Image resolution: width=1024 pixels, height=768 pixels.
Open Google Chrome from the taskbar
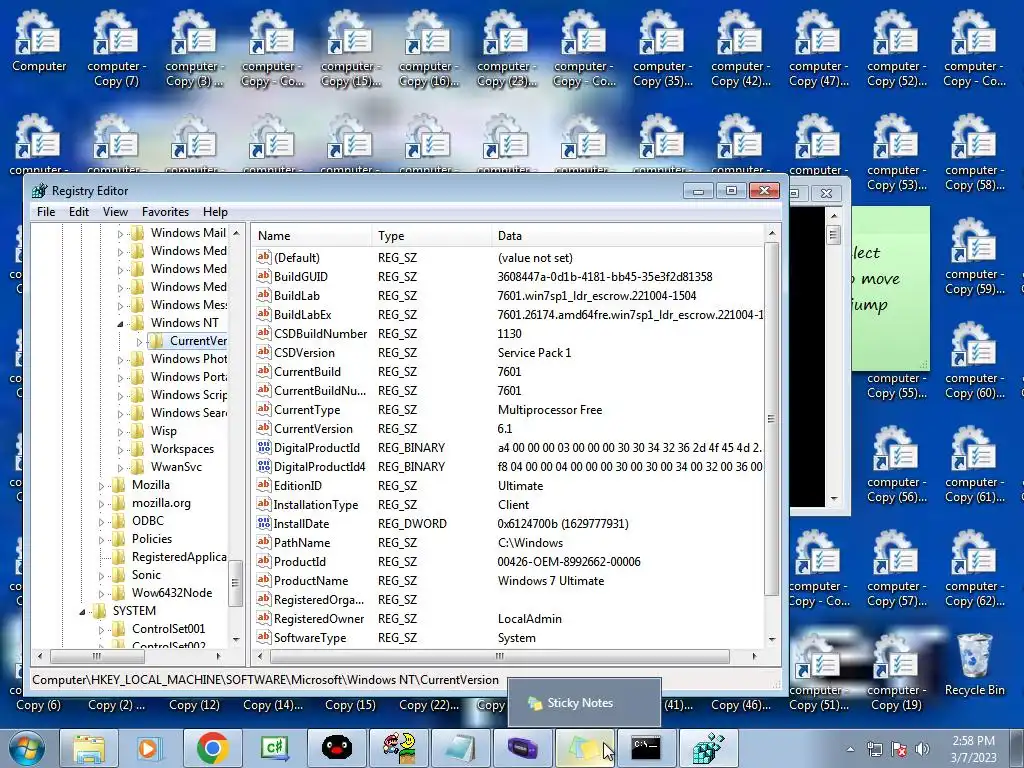click(x=212, y=748)
